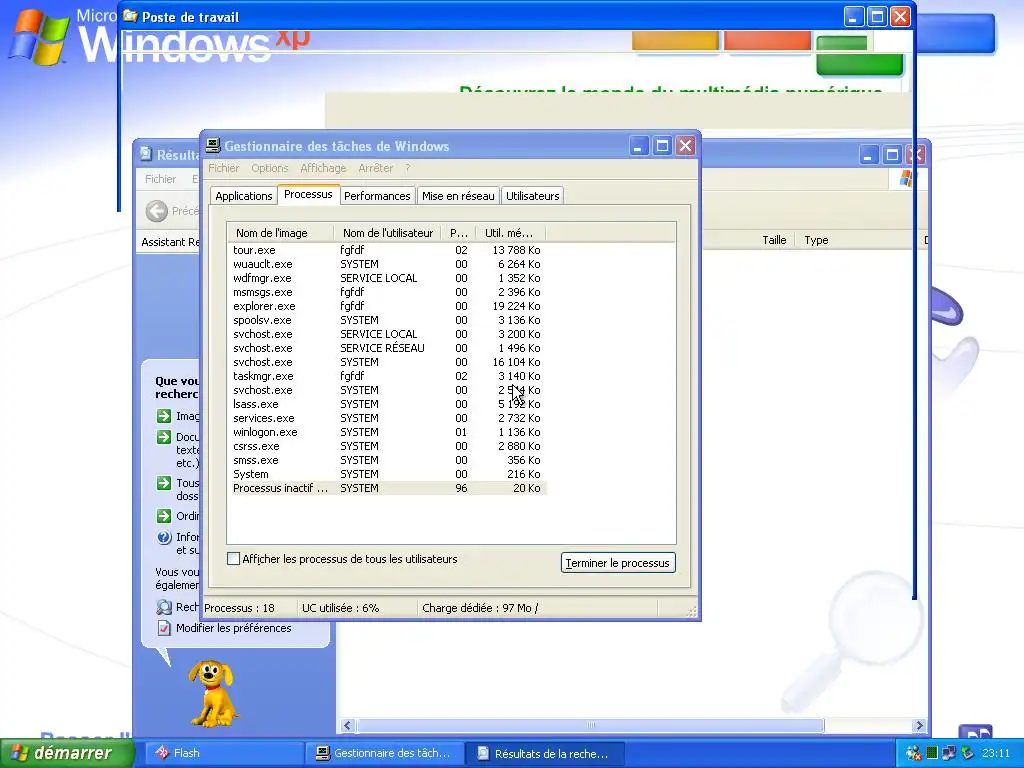
Task: Click Terminer le processus button
Action: coord(618,563)
